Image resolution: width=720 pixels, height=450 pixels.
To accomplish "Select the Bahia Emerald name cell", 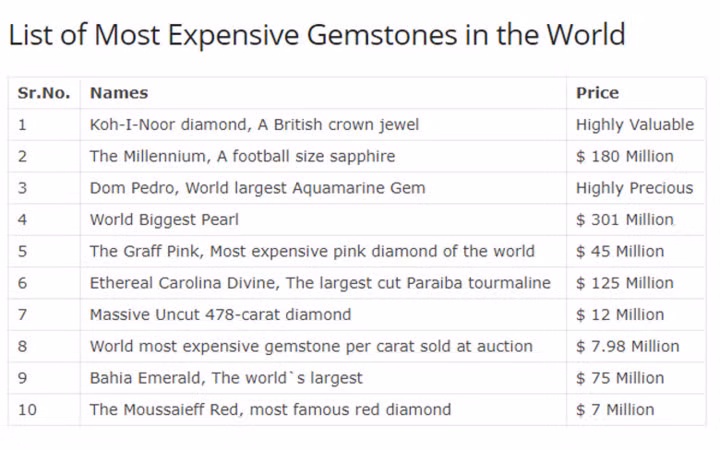I will pos(226,378).
